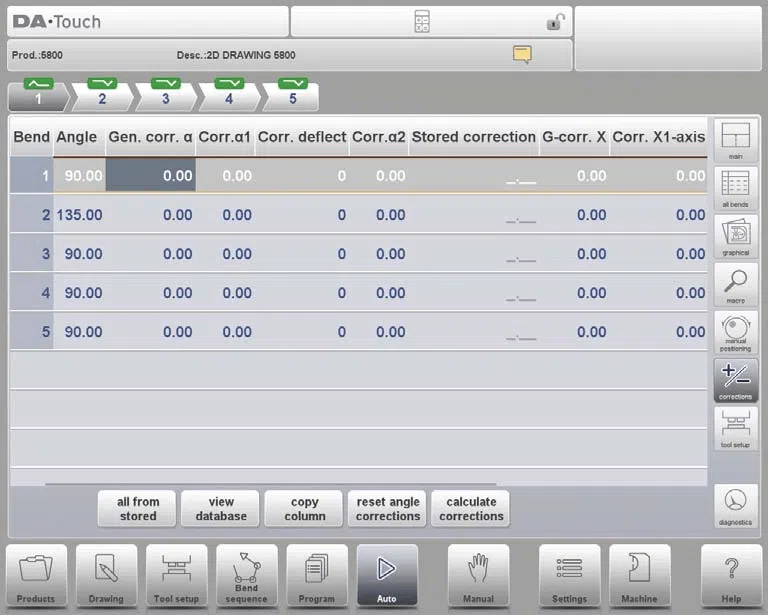Open the main view icon
768x615 pixels.
click(735, 141)
